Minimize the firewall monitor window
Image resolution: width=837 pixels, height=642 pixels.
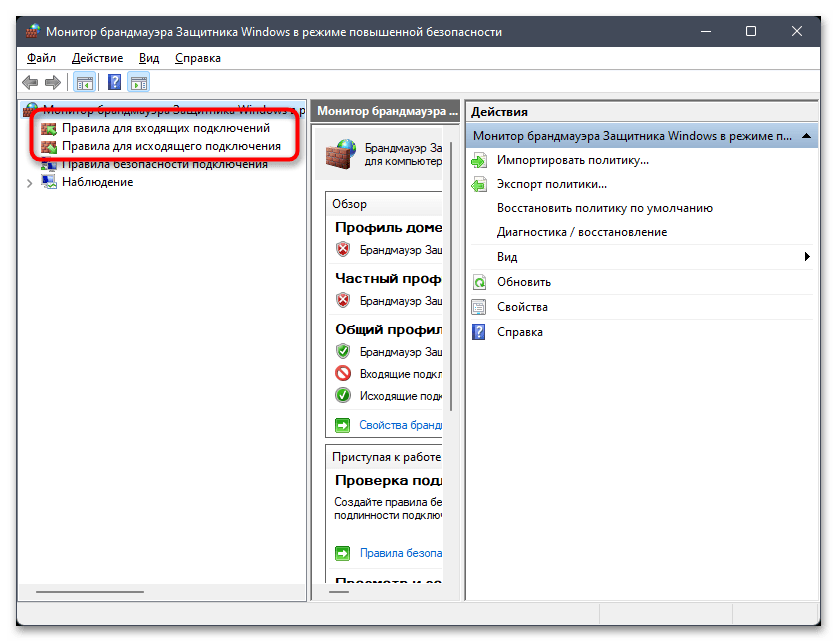click(x=706, y=31)
